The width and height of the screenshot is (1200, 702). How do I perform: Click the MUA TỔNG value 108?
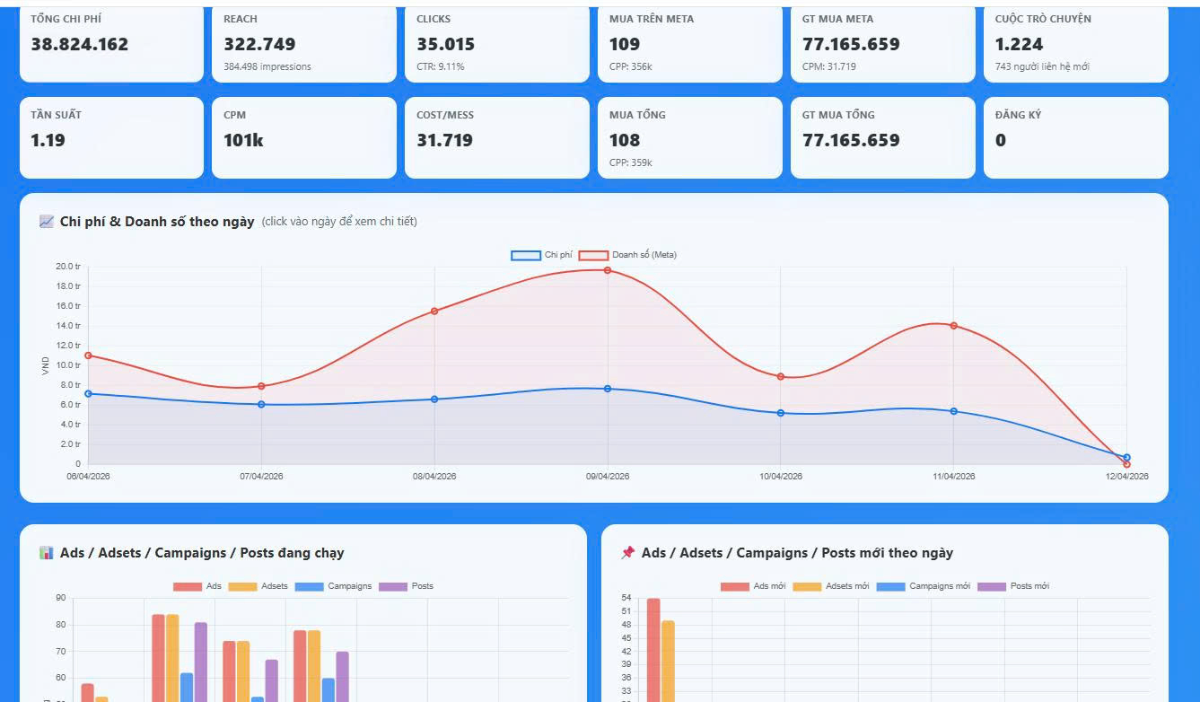[x=625, y=140]
